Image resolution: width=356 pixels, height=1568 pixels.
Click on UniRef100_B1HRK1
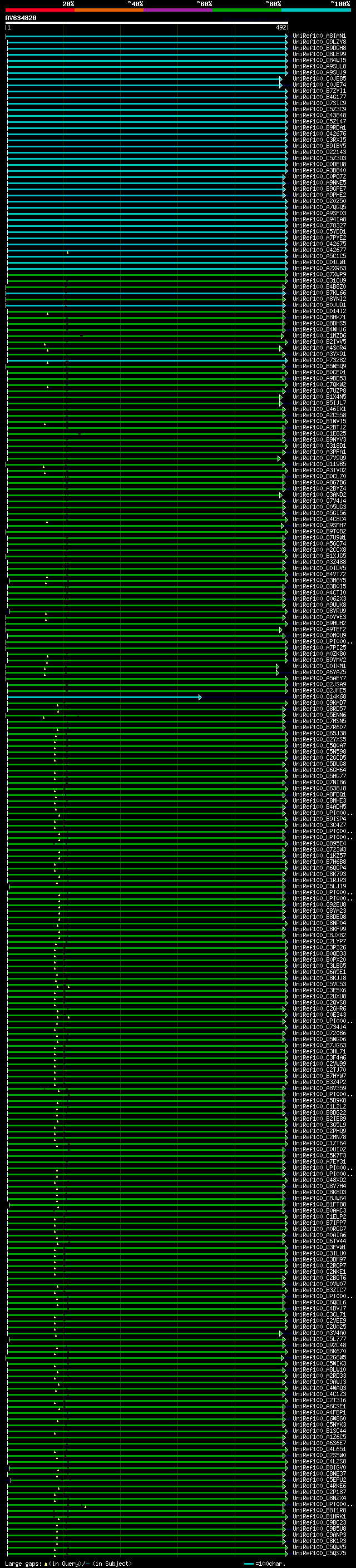tap(319, 1517)
